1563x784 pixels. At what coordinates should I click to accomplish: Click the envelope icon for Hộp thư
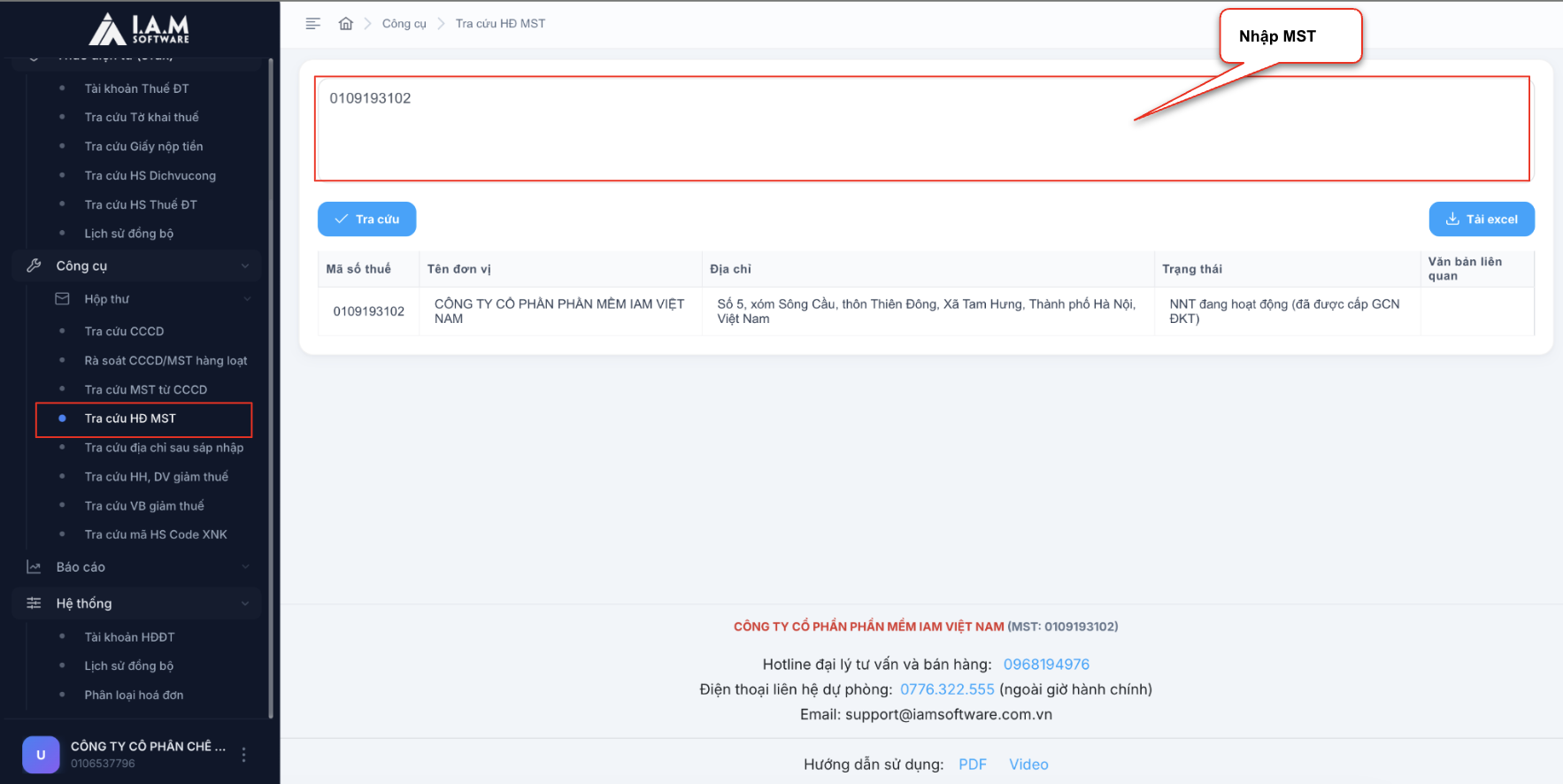[x=62, y=299]
